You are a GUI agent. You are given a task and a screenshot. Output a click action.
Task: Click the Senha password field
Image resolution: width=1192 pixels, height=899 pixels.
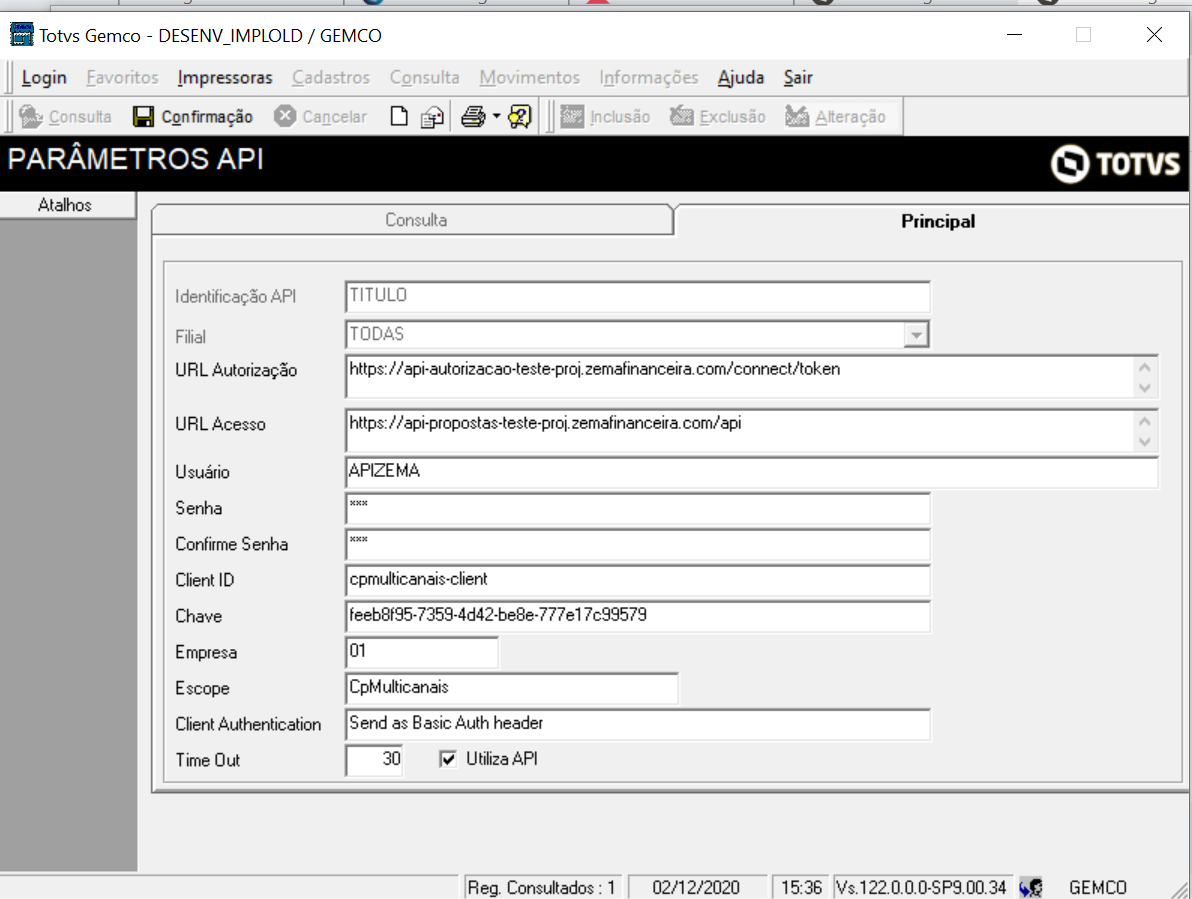point(637,508)
